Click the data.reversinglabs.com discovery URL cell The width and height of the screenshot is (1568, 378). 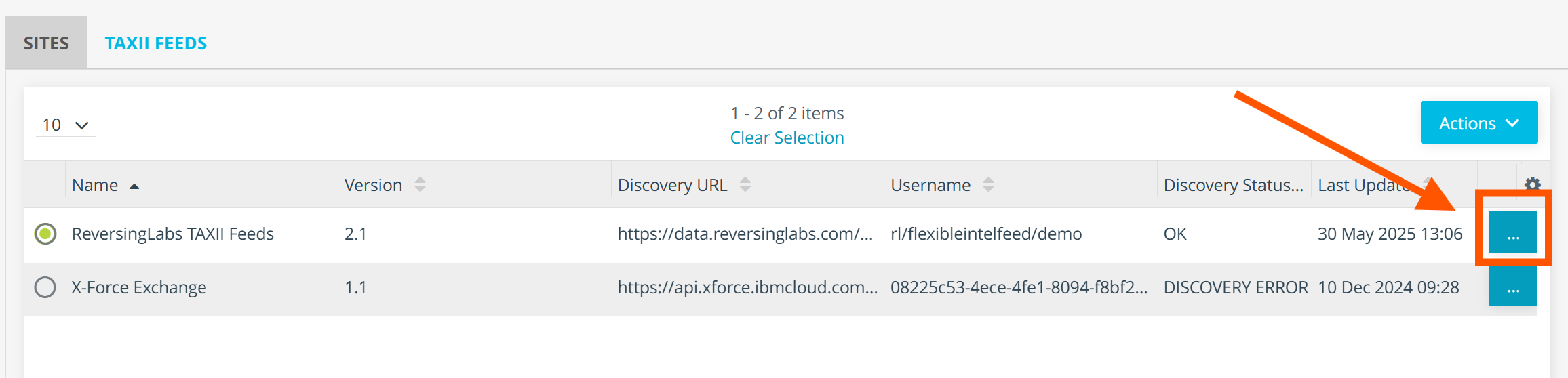click(745, 234)
